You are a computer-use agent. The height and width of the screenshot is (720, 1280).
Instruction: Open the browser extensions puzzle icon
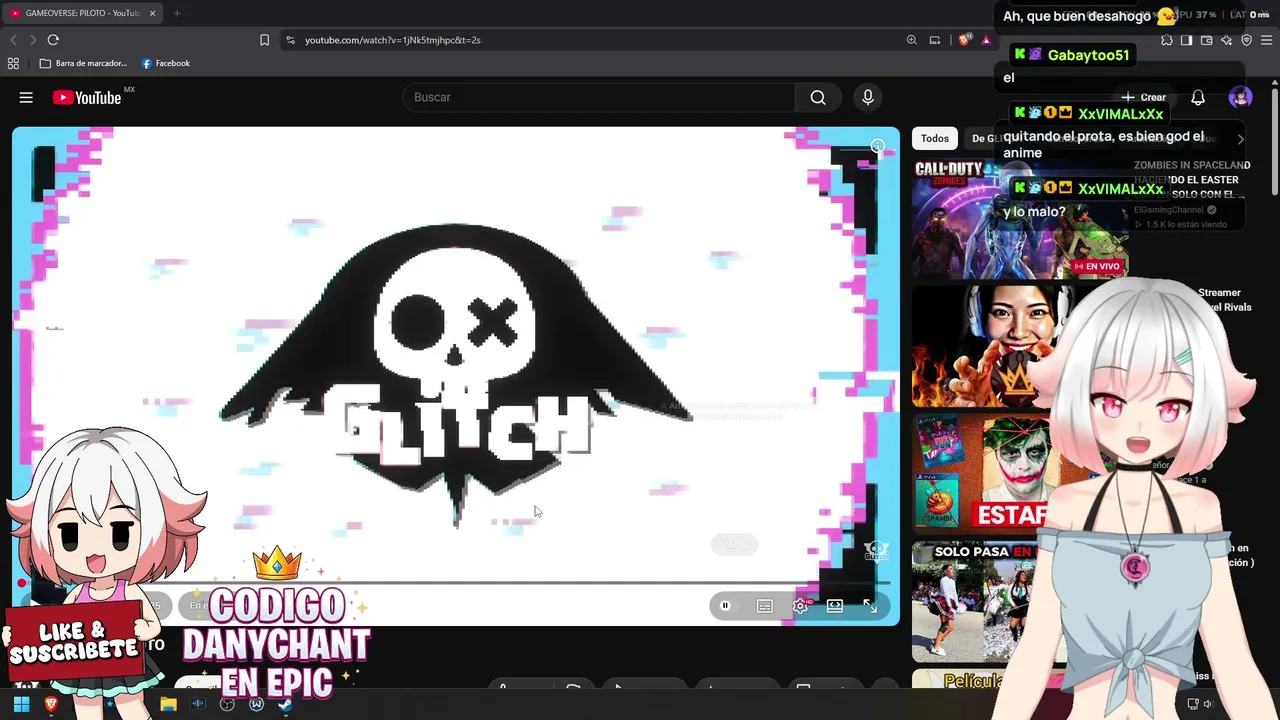[1167, 40]
